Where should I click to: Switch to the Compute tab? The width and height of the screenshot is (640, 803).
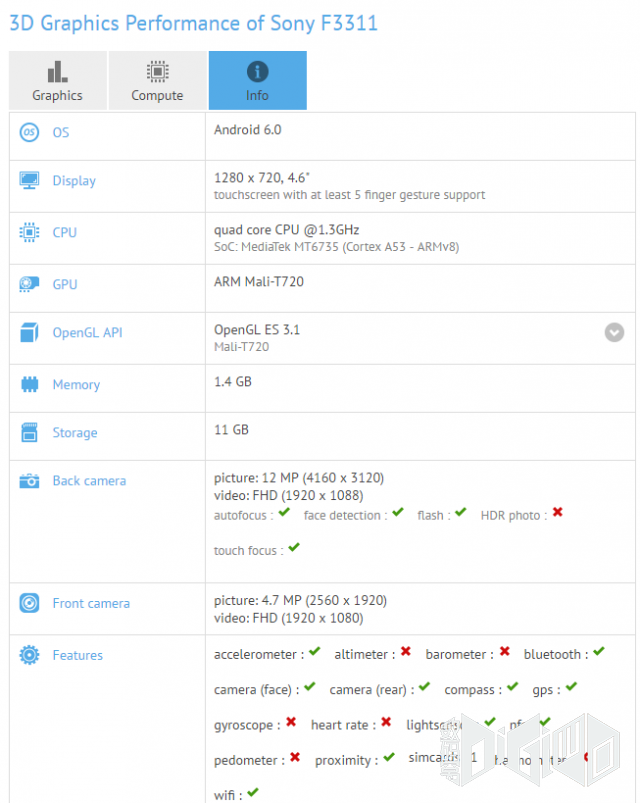pos(157,80)
